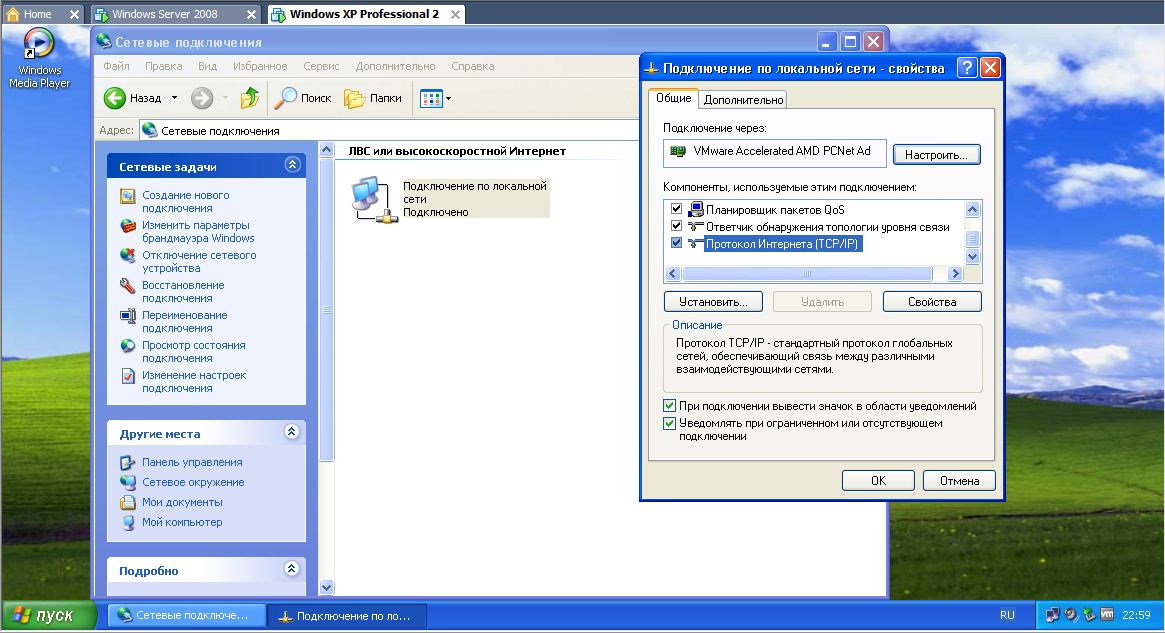Image resolution: width=1165 pixels, height=633 pixels.
Task: Click the Установить... button
Action: (x=713, y=302)
